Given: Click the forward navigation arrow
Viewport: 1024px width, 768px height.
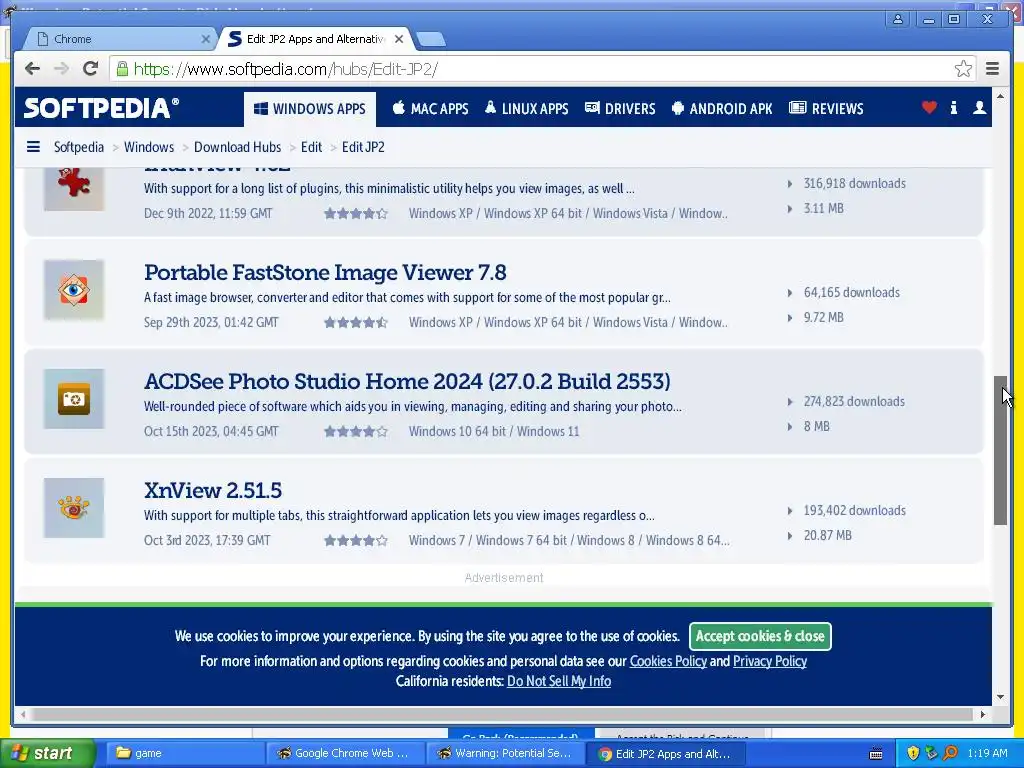Looking at the screenshot, I should click(61, 69).
